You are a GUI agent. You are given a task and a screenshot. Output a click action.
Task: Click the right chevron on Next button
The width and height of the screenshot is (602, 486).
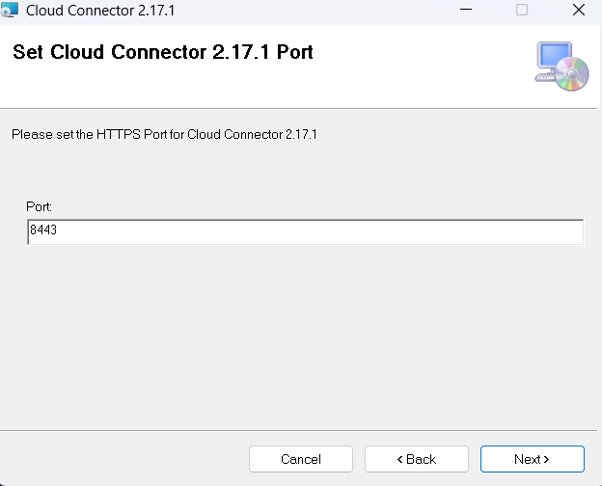[546, 459]
